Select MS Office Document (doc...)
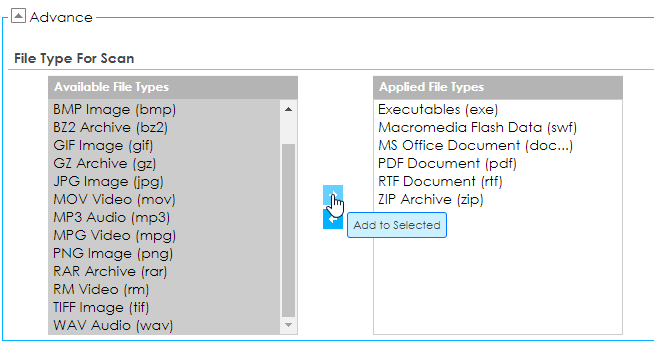Image resolution: width=654 pixels, height=361 pixels. 498,145
